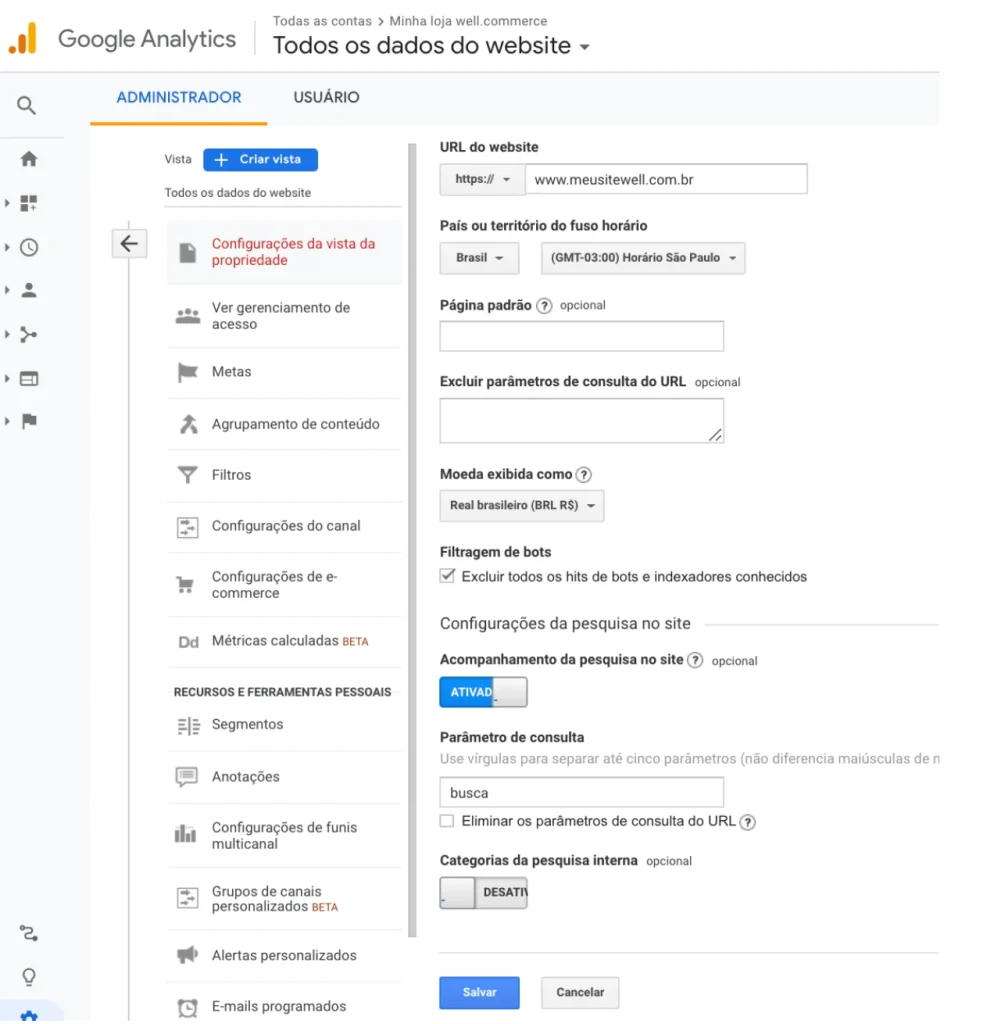This screenshot has width=994, height=1024.
Task: Open the https:// protocol dropdown
Action: [482, 180]
